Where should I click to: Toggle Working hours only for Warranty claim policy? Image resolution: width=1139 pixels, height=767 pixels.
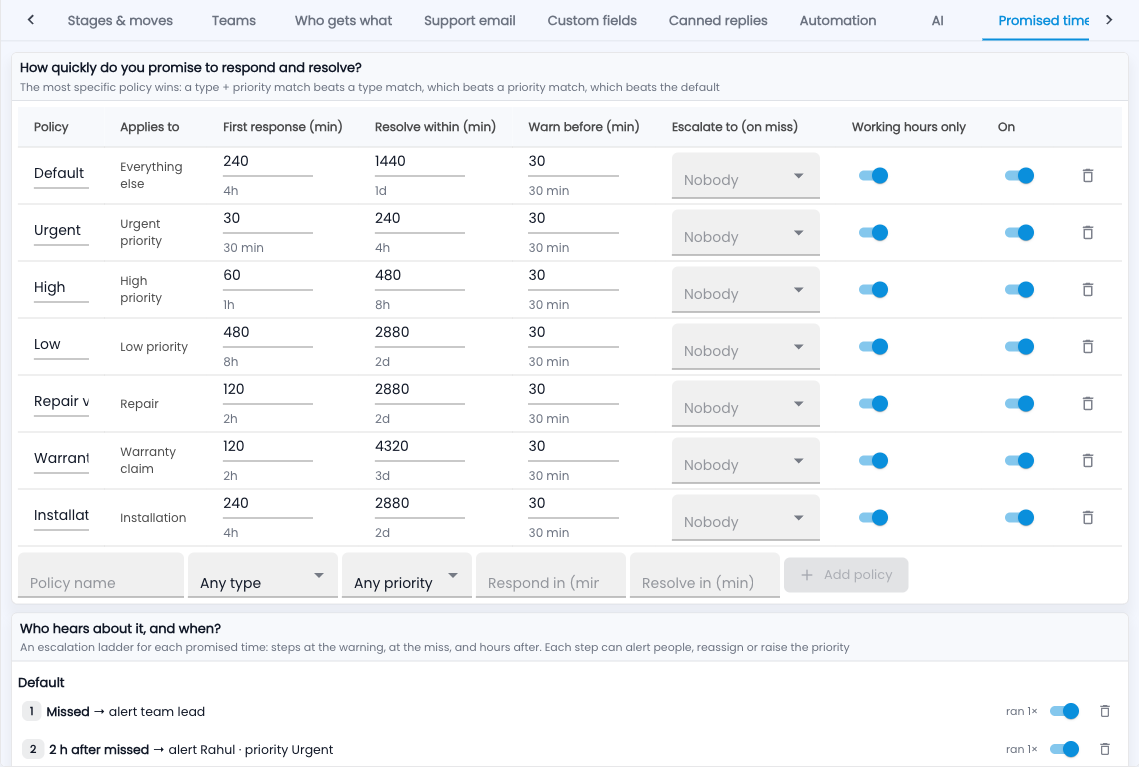(x=873, y=460)
